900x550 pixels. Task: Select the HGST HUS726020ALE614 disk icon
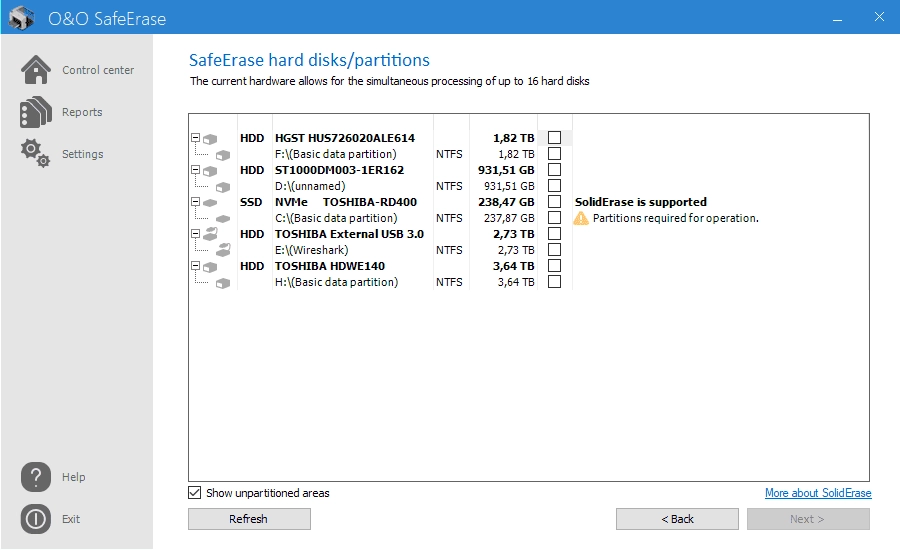pos(210,139)
